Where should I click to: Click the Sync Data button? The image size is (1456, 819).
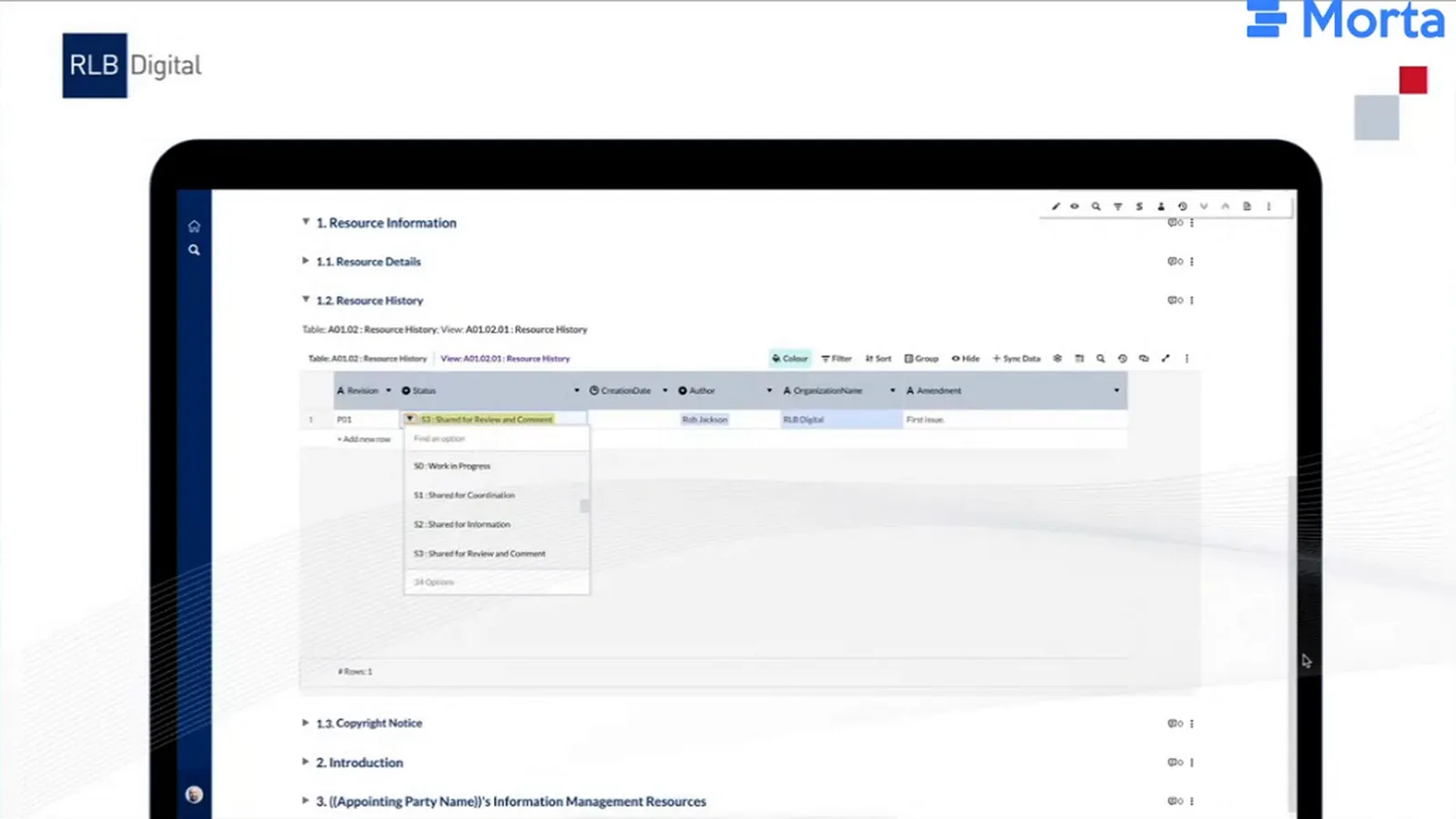pos(1016,359)
